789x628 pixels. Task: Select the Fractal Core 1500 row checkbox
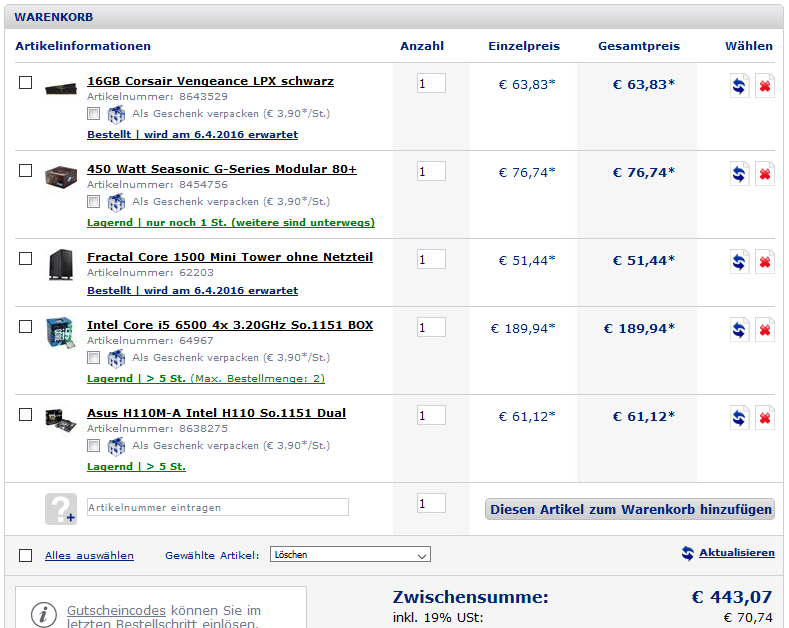[25, 259]
